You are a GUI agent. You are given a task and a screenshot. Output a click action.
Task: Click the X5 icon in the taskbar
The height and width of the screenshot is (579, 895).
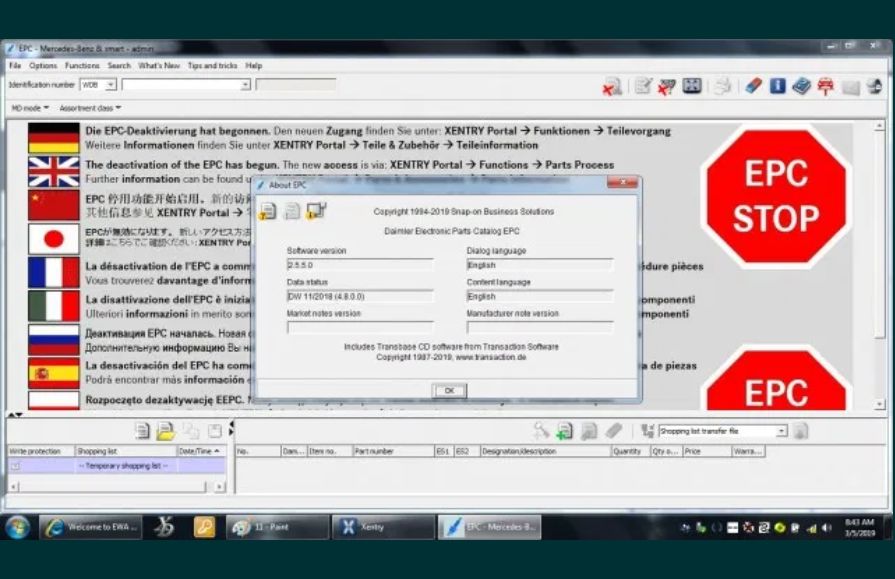pos(164,526)
